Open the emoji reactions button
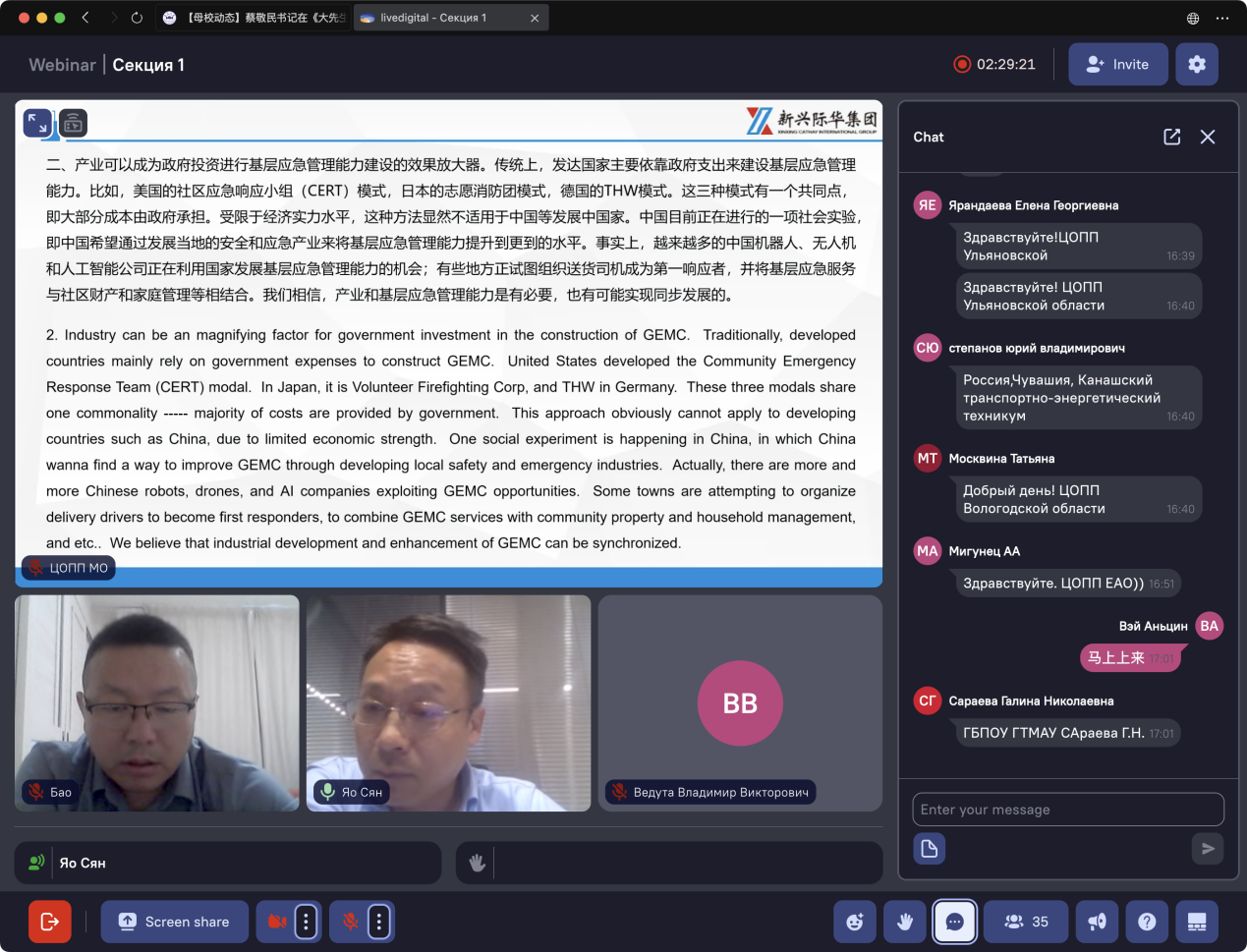Screen dimensions: 1247x952 pos(855,922)
